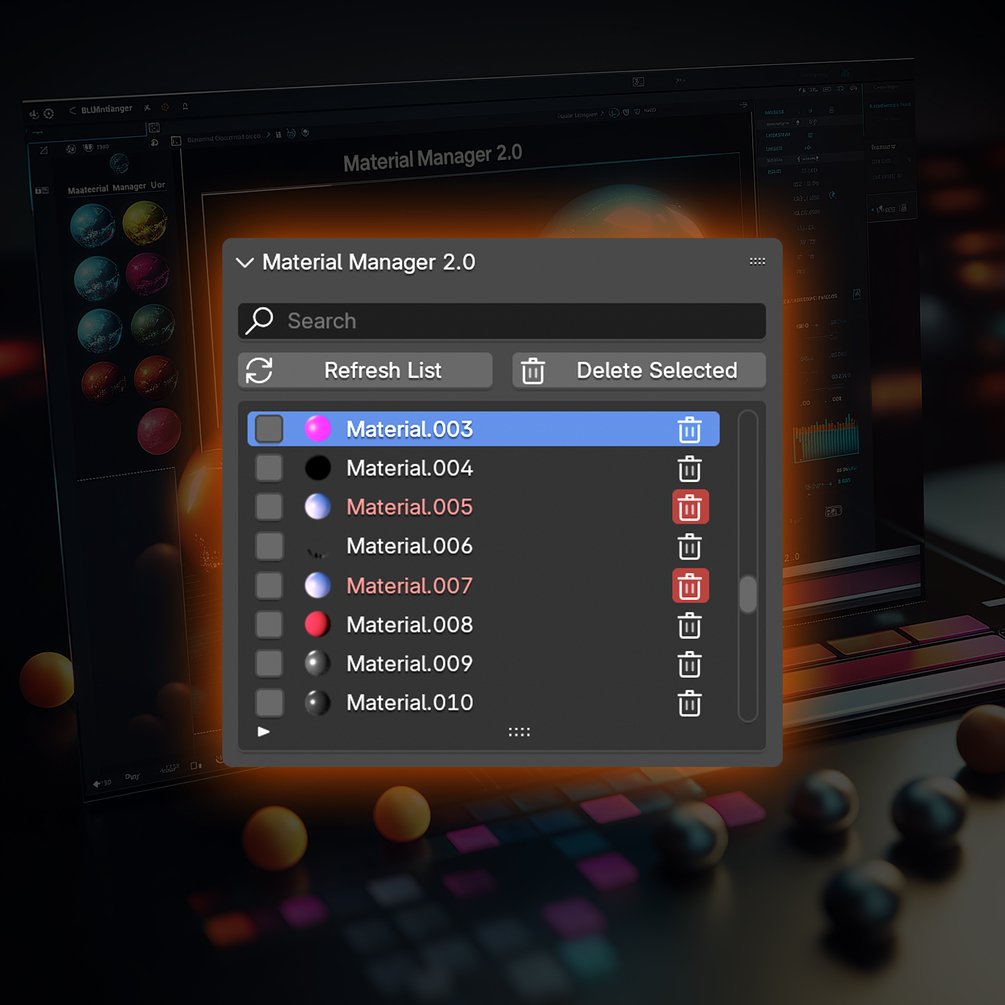This screenshot has height=1005, width=1005.
Task: Check the selection box beside Material.007
Action: click(x=268, y=585)
